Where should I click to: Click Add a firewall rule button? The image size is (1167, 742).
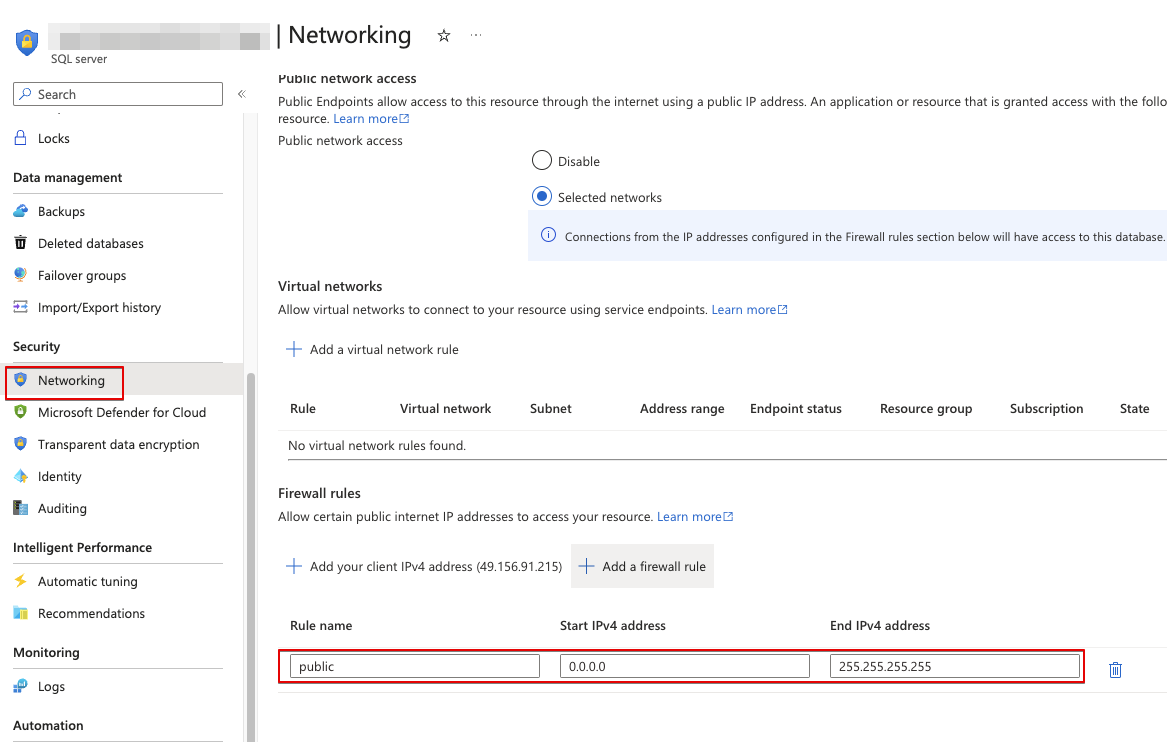click(x=642, y=566)
